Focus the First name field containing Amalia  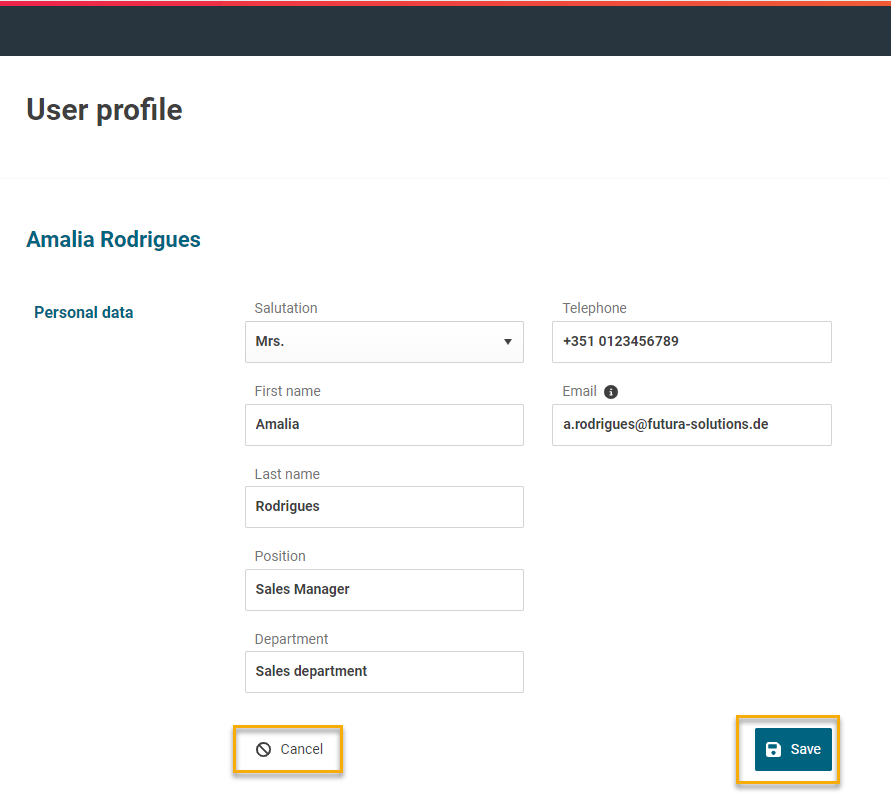384,425
